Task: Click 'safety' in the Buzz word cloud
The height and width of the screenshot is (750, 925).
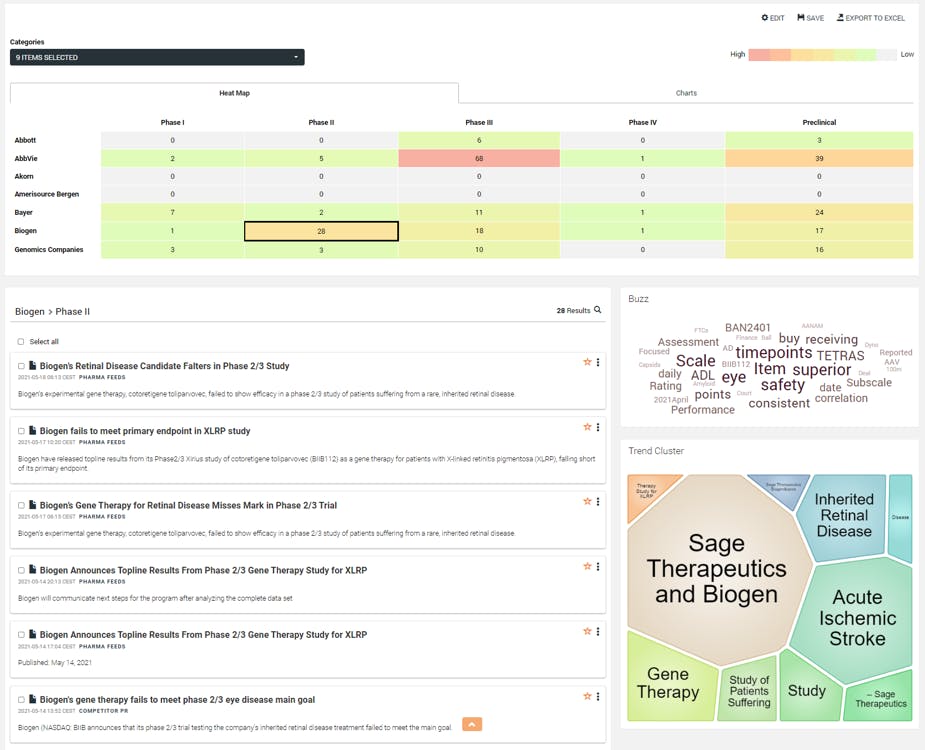Action: pyautogui.click(x=783, y=385)
